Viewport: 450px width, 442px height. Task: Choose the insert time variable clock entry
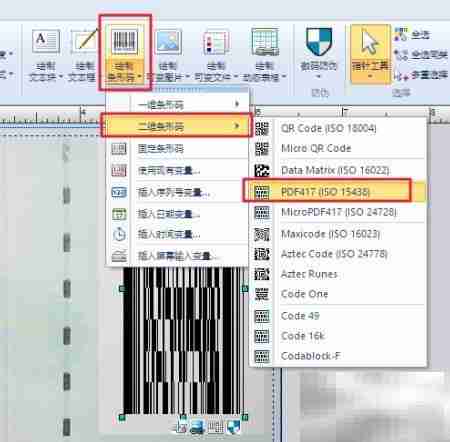click(178, 235)
